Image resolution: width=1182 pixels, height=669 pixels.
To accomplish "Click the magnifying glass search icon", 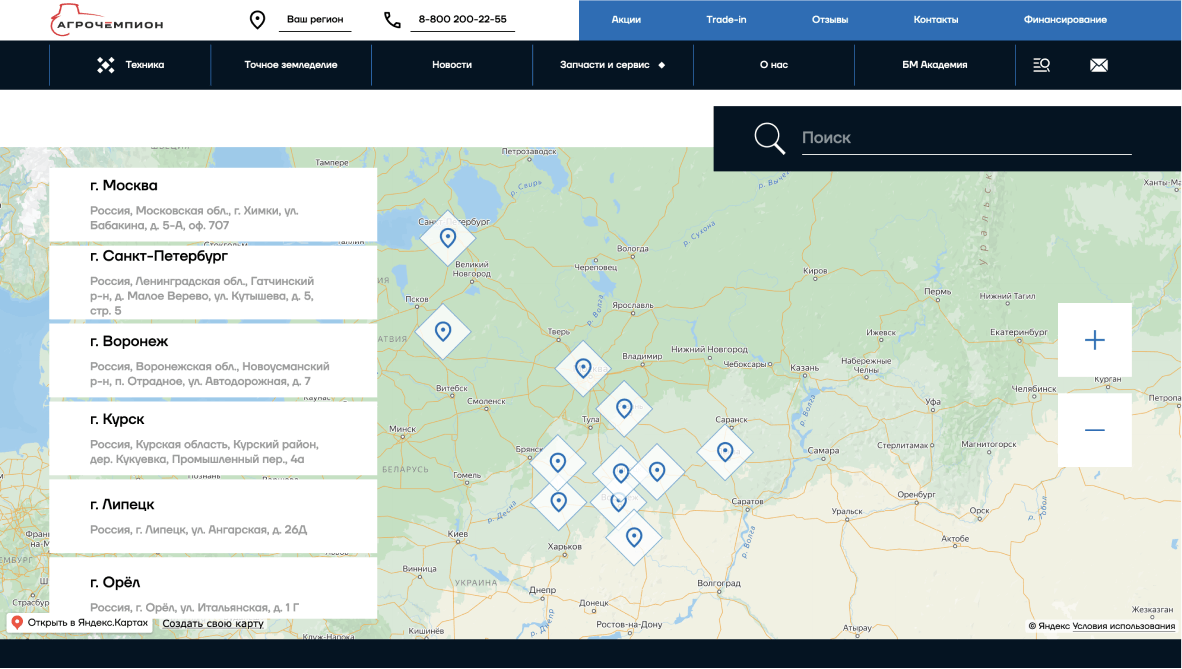I will click(769, 138).
